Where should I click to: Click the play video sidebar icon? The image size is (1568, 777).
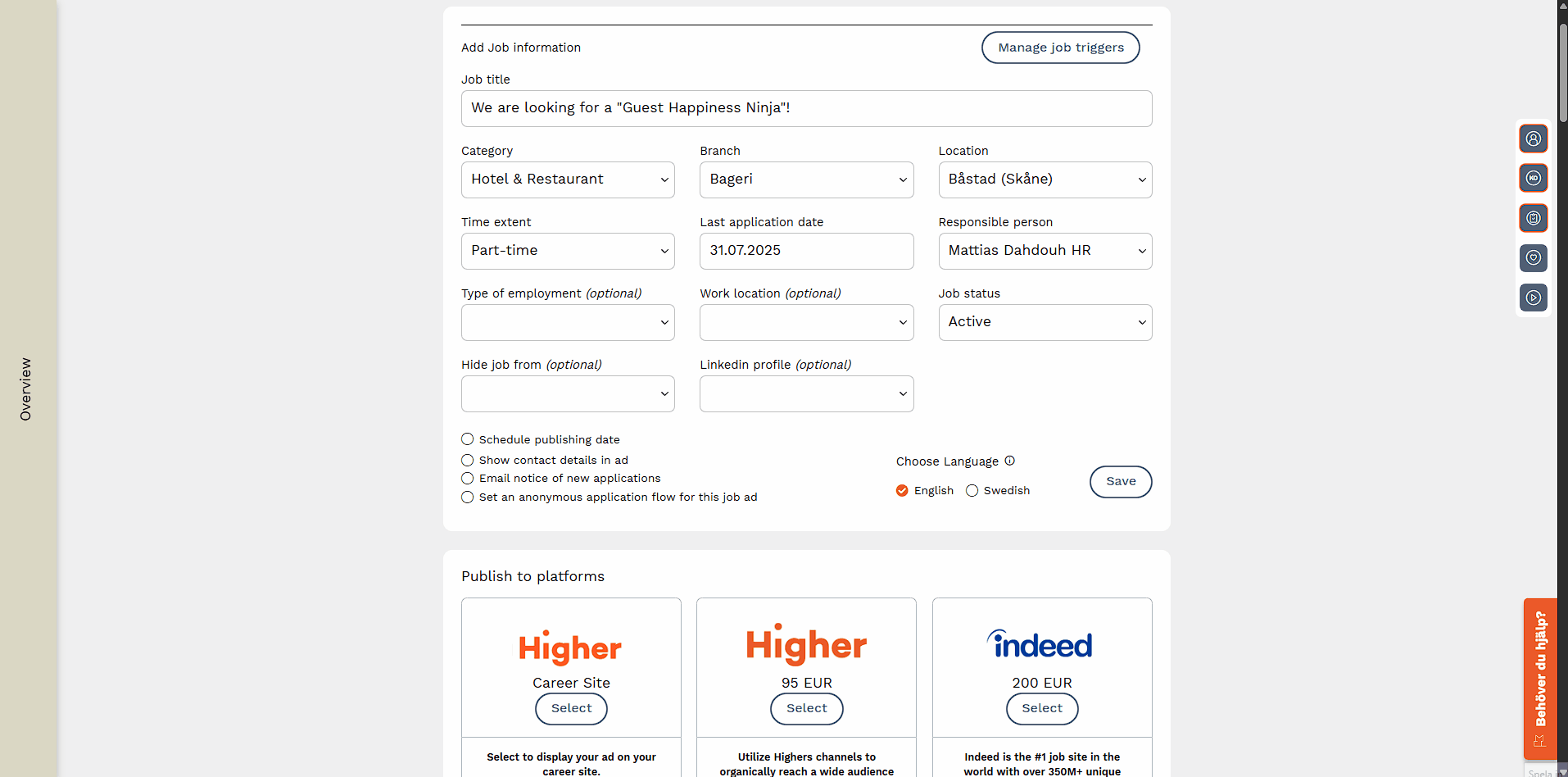(1533, 298)
